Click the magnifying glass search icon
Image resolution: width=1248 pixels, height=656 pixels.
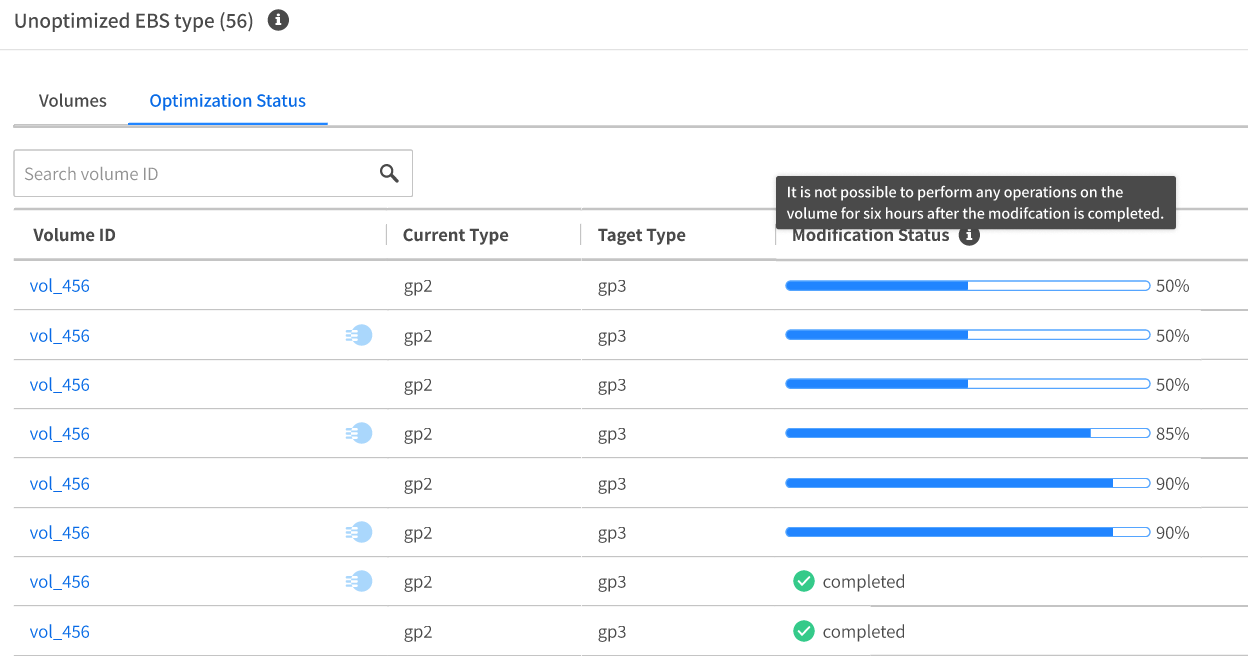tap(389, 174)
